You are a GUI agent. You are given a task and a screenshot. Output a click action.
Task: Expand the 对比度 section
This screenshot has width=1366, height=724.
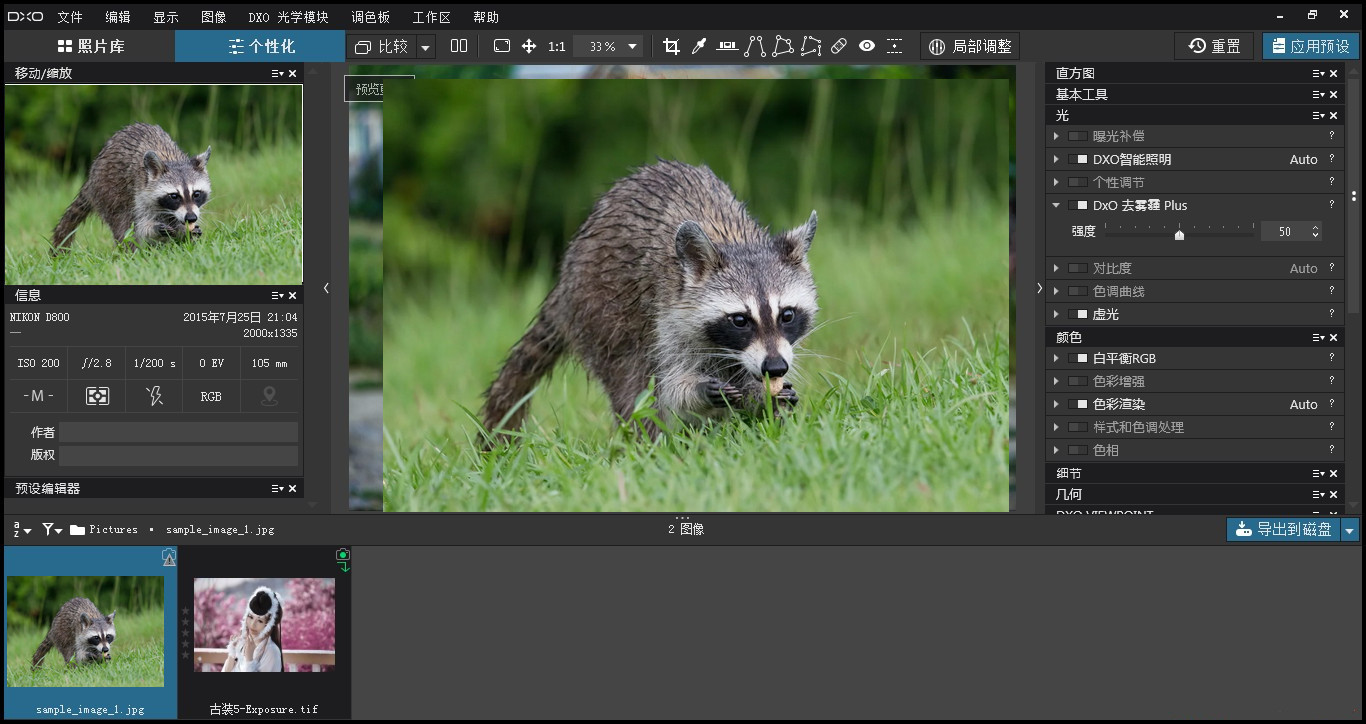click(x=1056, y=268)
